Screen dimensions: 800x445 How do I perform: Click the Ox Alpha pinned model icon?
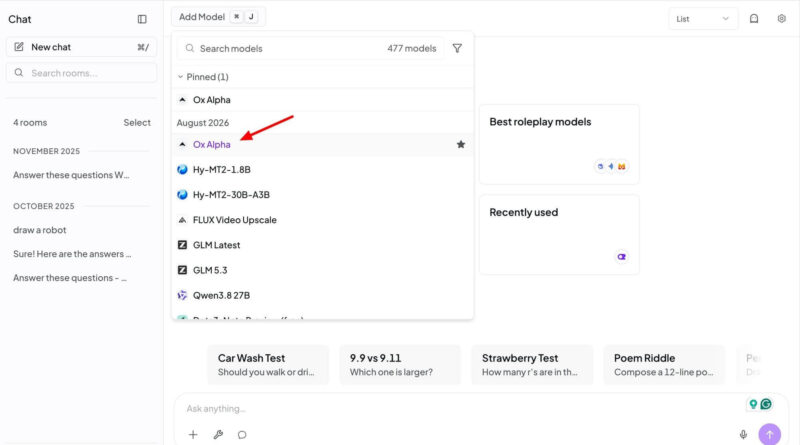tap(182, 100)
